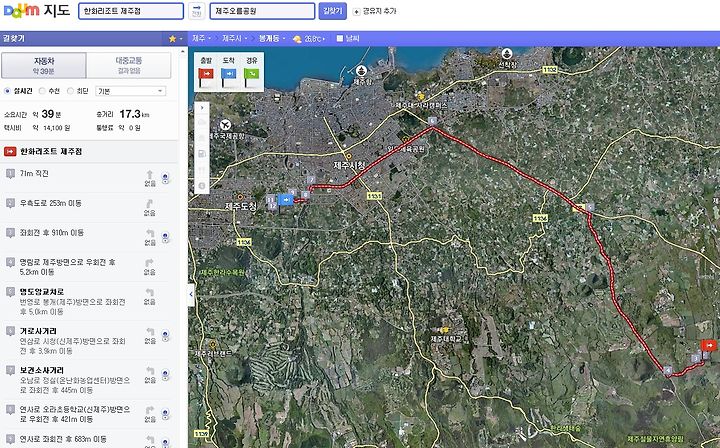Screen dimensions: 720x448
Task: Add a waypoint with 경유지 추가
Action: (375, 11)
